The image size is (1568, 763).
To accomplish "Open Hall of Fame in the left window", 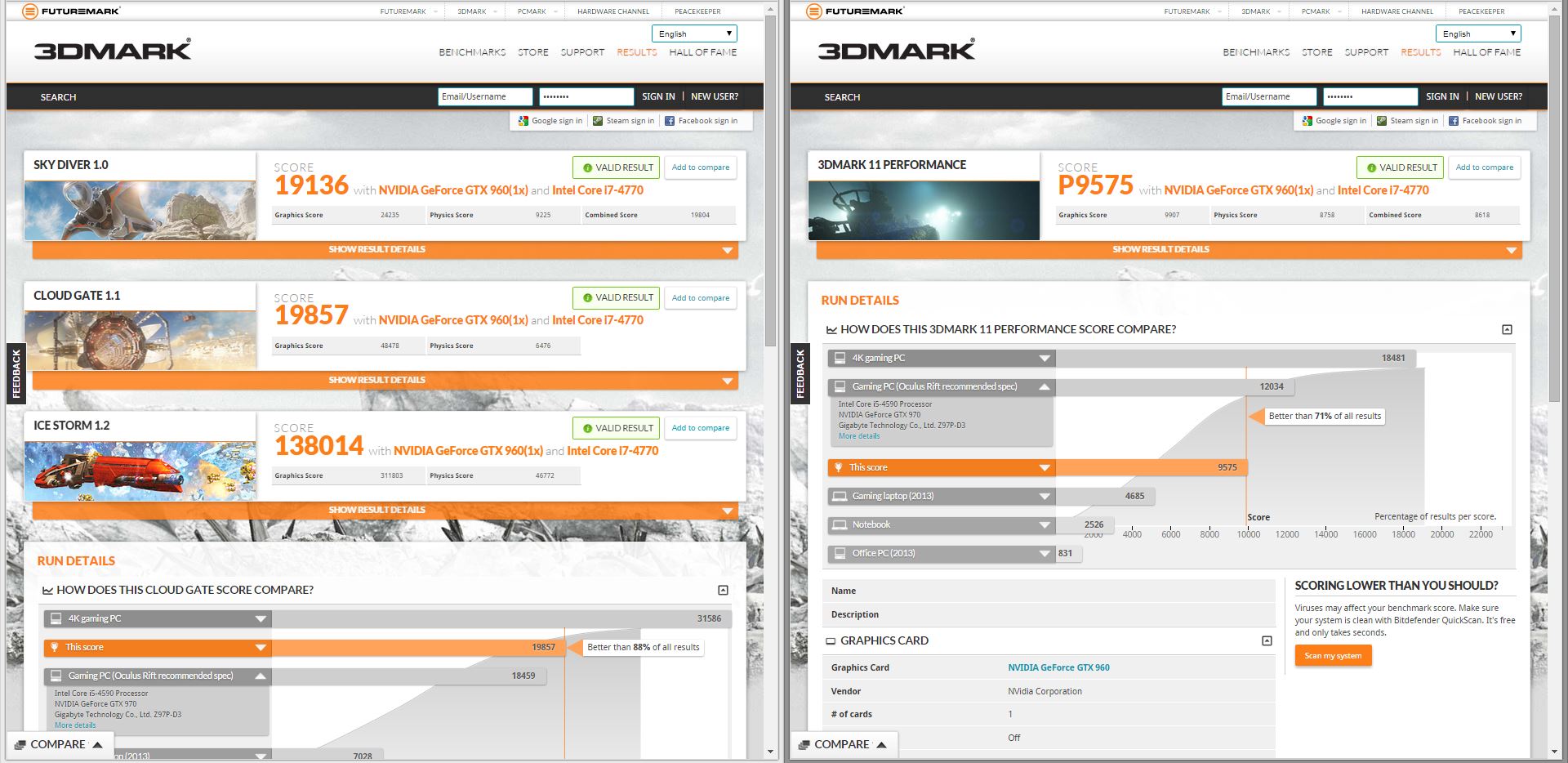I will (703, 52).
